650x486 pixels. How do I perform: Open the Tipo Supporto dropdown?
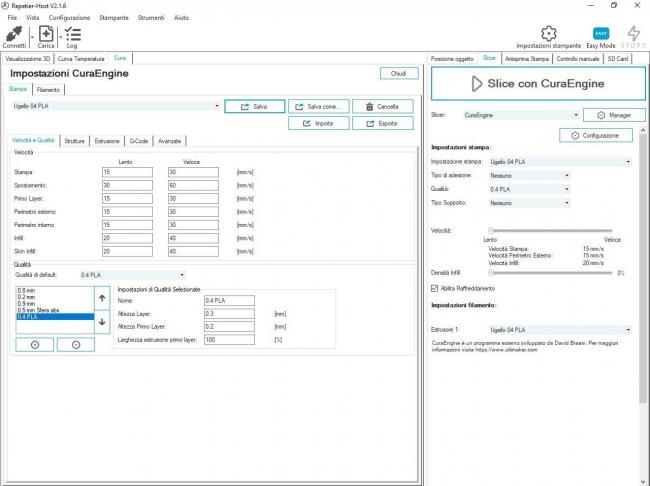[529, 202]
